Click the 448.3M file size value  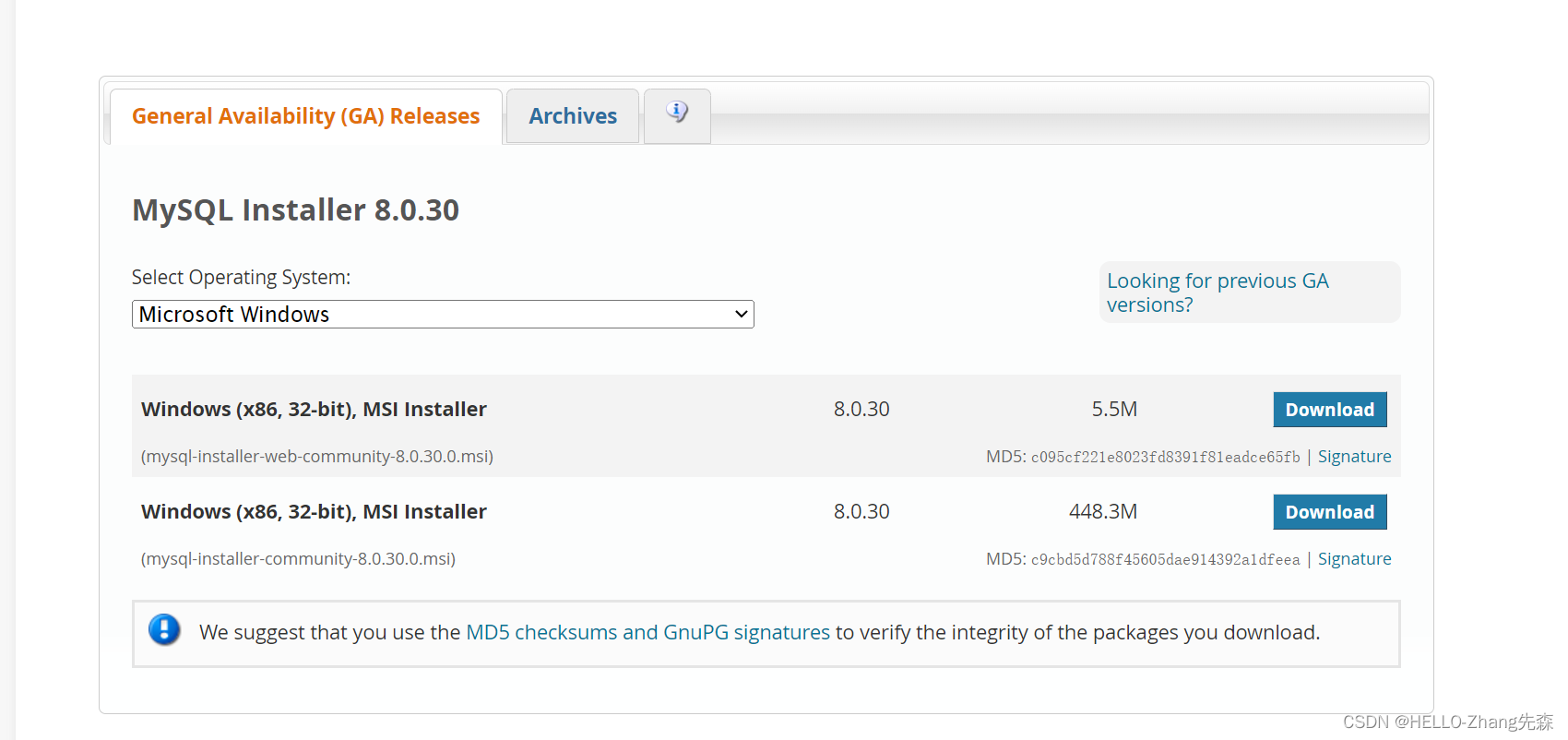click(1103, 512)
